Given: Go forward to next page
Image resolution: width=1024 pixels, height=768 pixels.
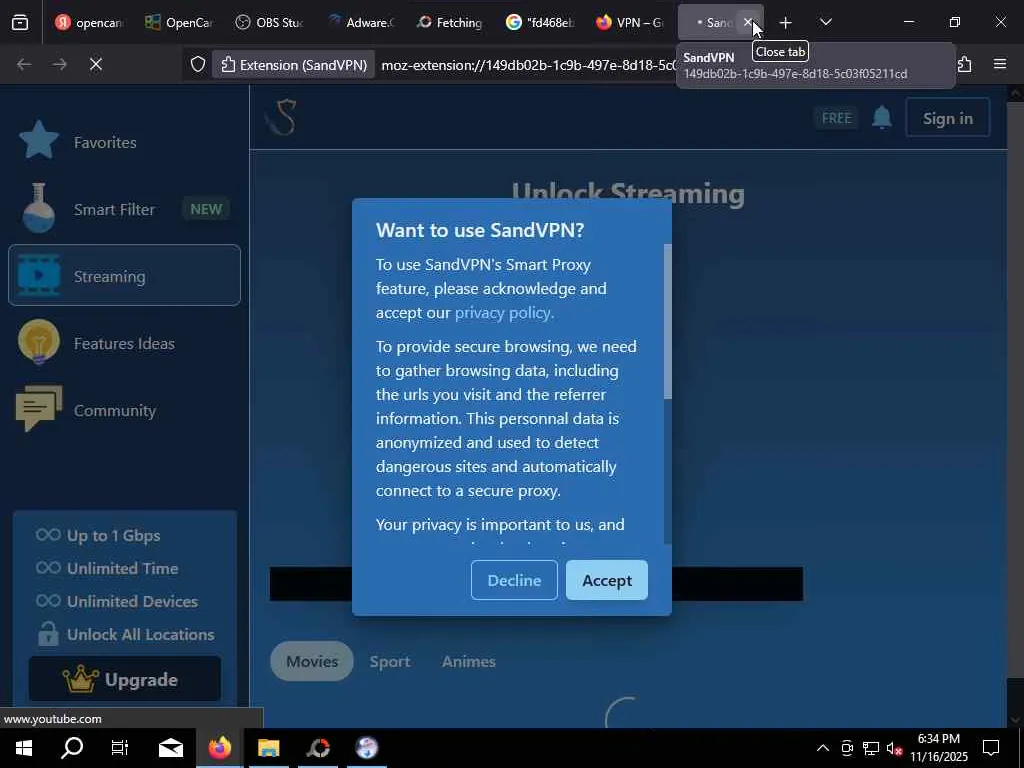Looking at the screenshot, I should (59, 64).
